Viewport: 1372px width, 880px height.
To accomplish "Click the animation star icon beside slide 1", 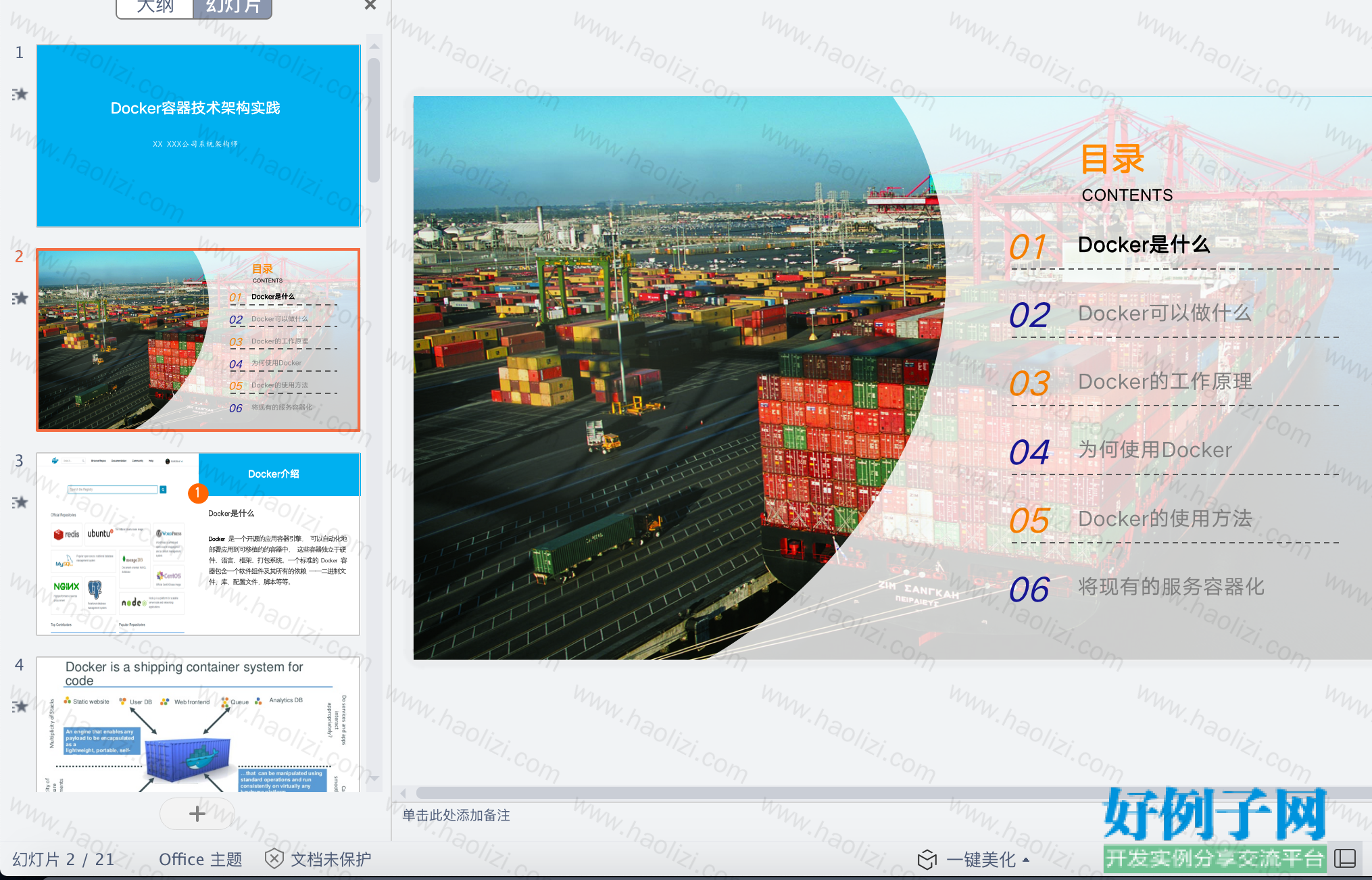I will click(20, 94).
